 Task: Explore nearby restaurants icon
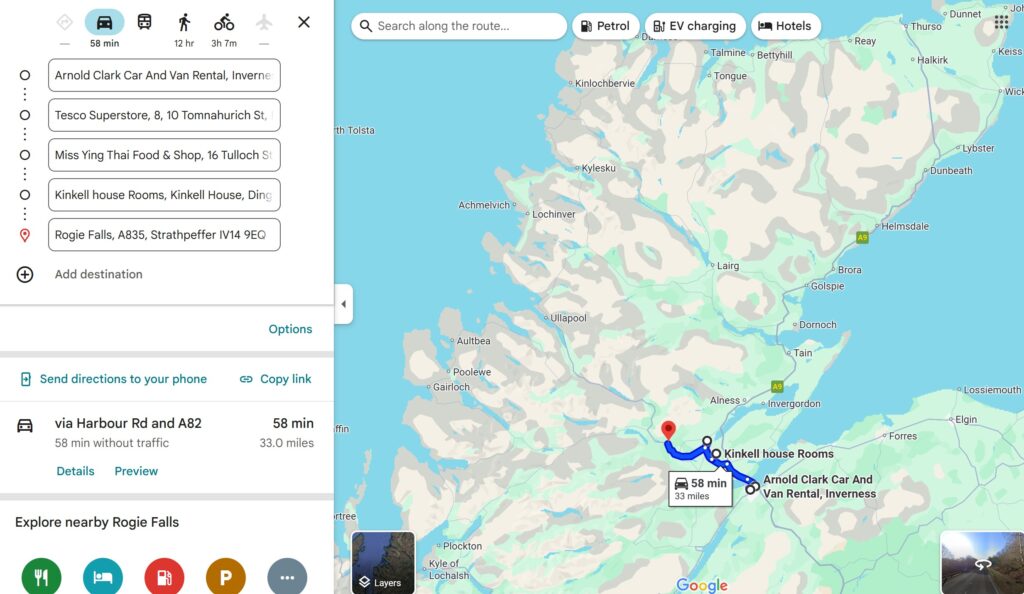(41, 577)
